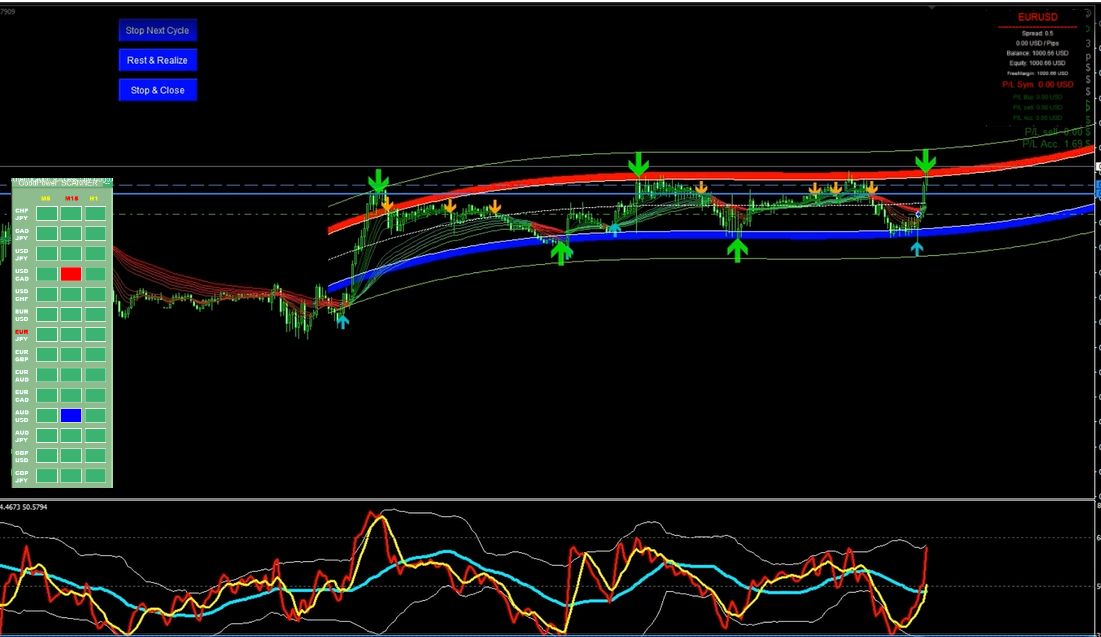This screenshot has height=637, width=1101.
Task: Click the leftmost large green sell arrow
Action: (x=378, y=180)
